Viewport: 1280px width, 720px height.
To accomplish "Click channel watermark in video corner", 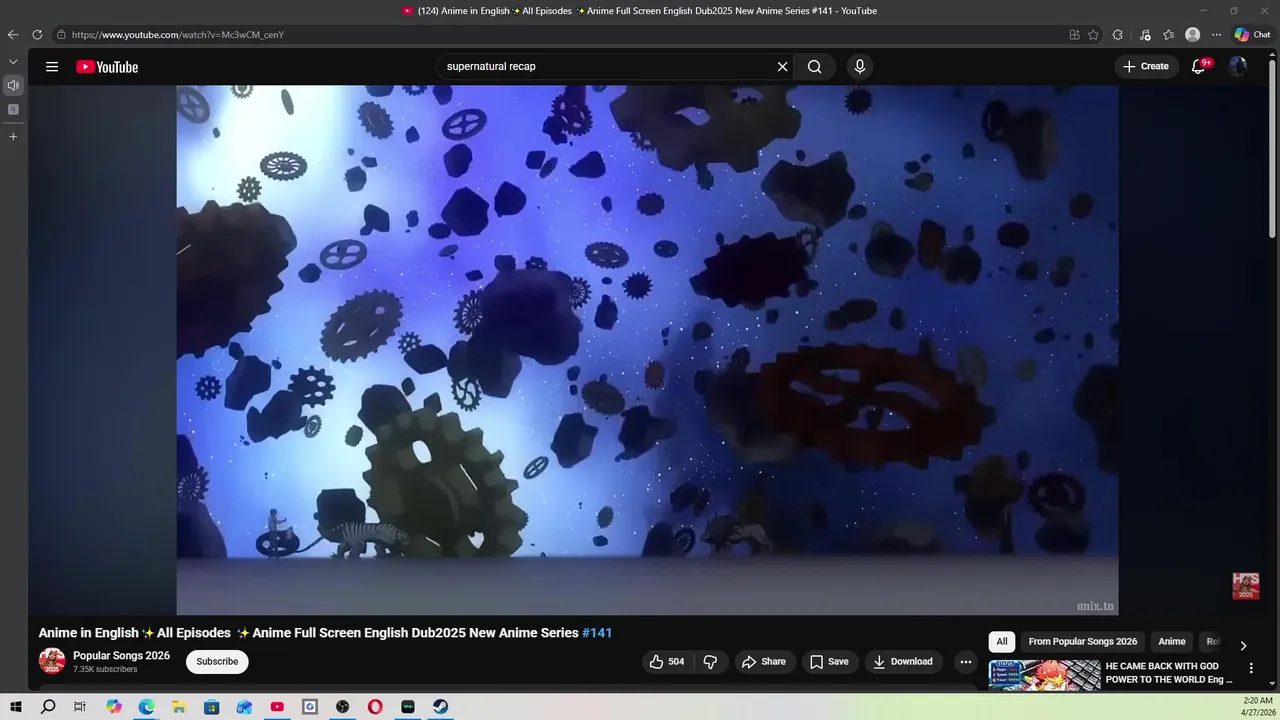I will pyautogui.click(x=1245, y=586).
